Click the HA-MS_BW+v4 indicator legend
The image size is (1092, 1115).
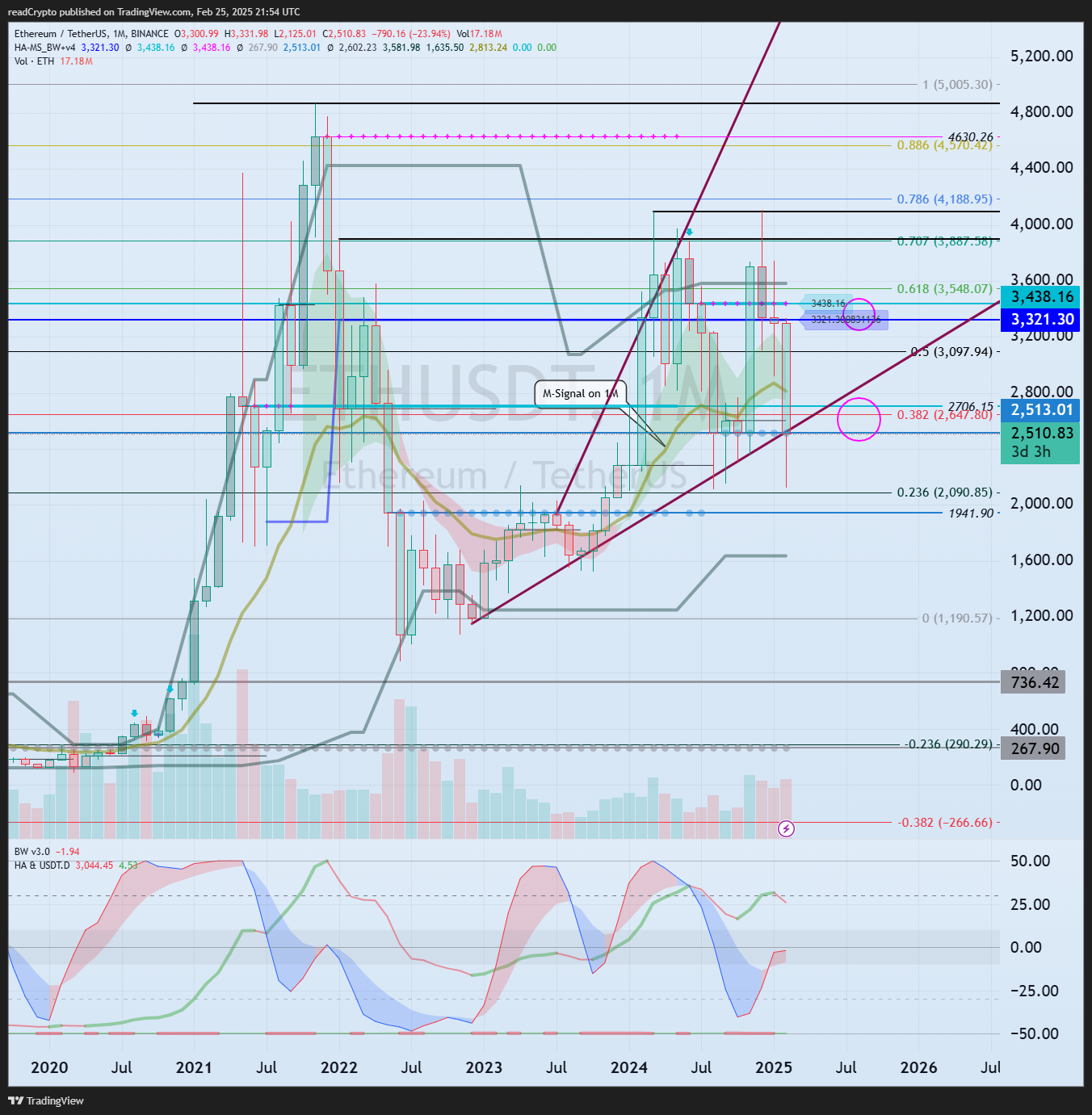pos(45,48)
